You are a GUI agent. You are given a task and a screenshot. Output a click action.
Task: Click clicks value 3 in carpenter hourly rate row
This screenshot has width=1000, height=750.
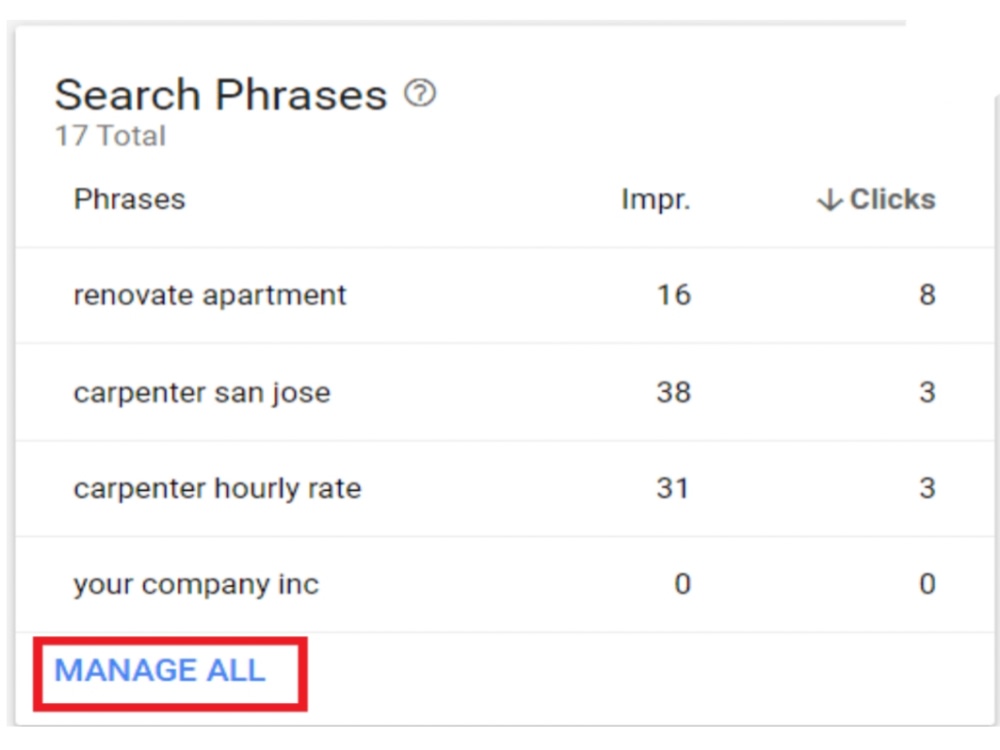927,489
